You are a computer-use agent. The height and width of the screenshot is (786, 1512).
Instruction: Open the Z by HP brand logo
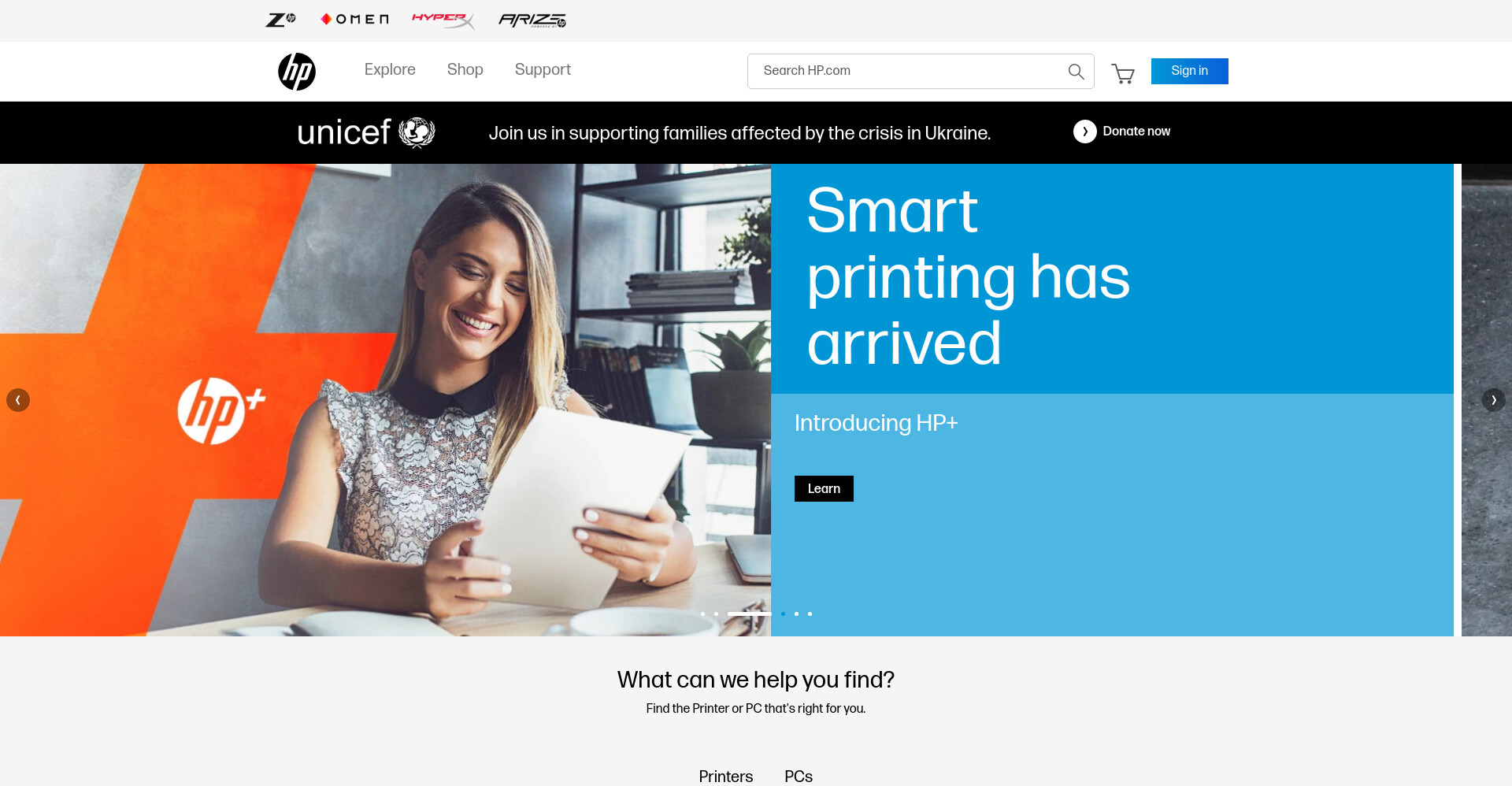point(280,20)
